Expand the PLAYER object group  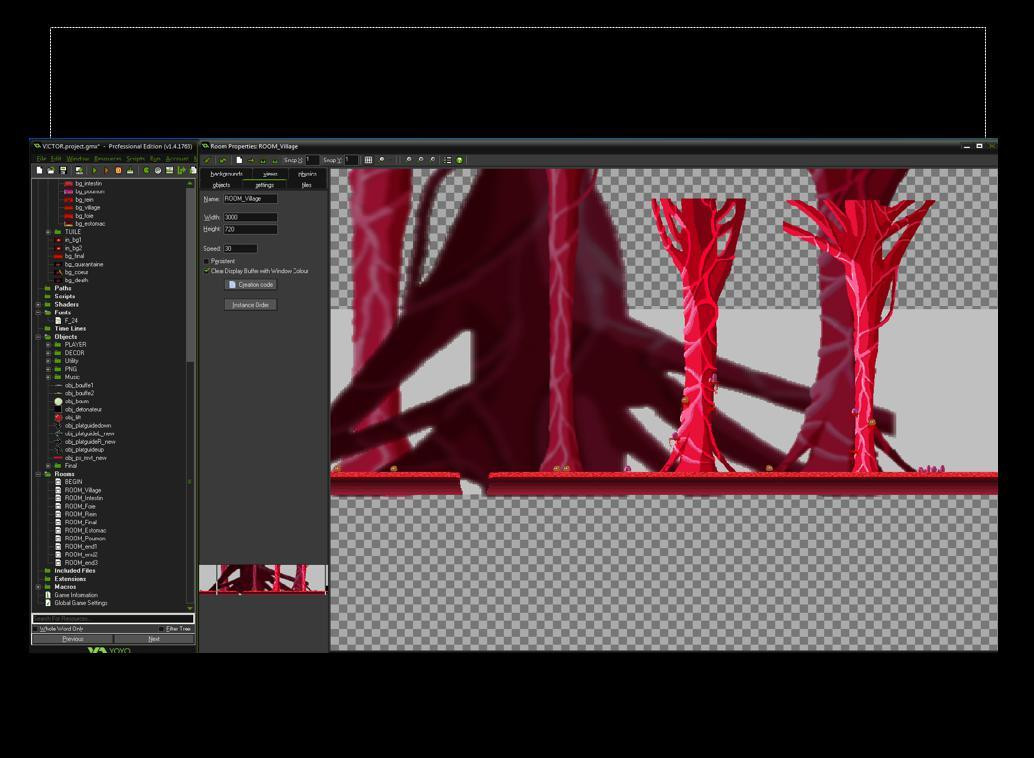pyautogui.click(x=48, y=345)
